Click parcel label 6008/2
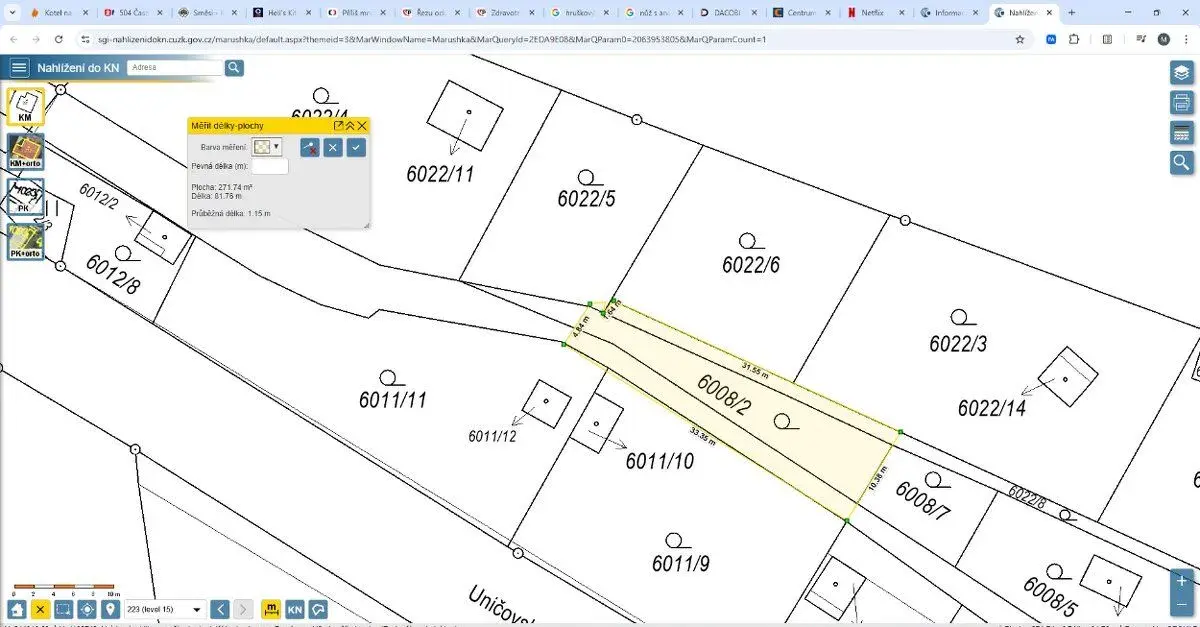The height and width of the screenshot is (627, 1200). click(x=724, y=395)
